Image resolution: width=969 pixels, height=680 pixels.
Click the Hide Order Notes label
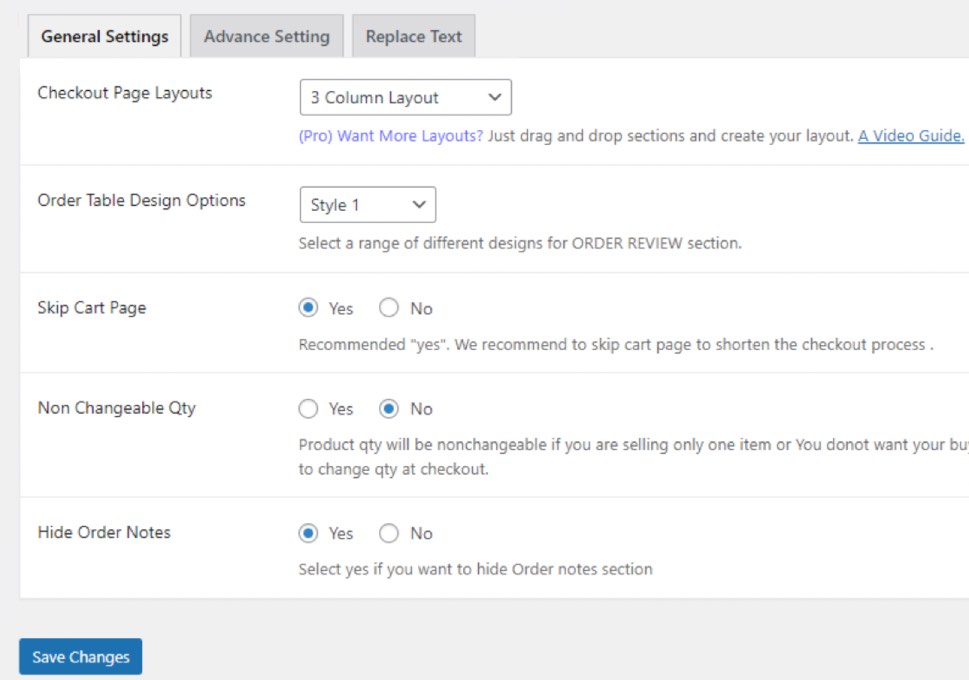(104, 532)
